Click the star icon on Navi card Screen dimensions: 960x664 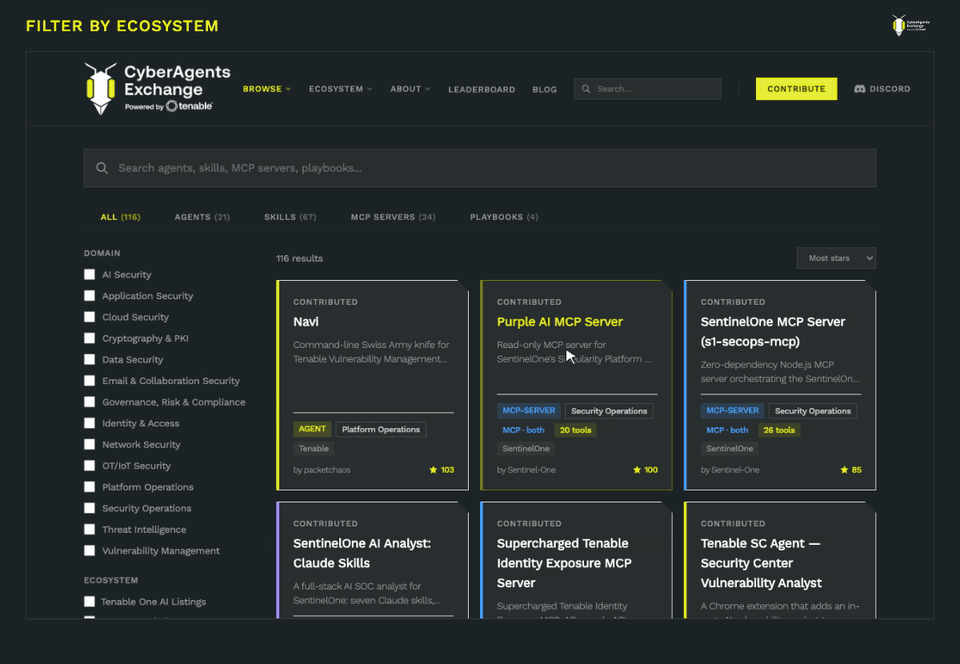[x=433, y=470]
